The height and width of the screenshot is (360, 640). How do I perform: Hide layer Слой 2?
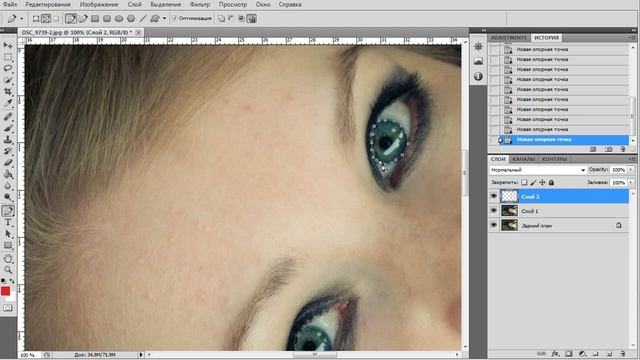pos(494,196)
